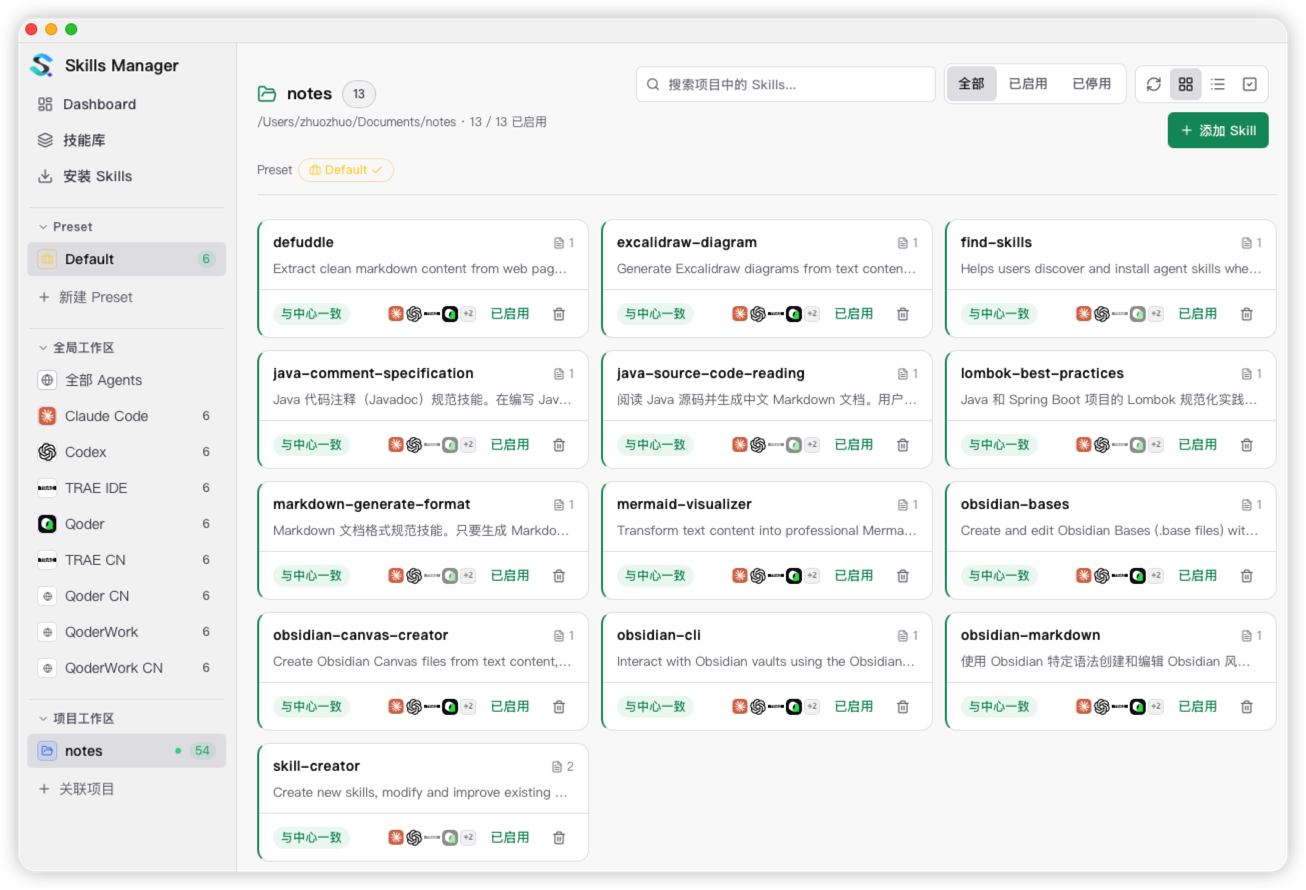Toggle 已启用 status on markdown-generate-format
This screenshot has width=1306, height=890.
(510, 575)
